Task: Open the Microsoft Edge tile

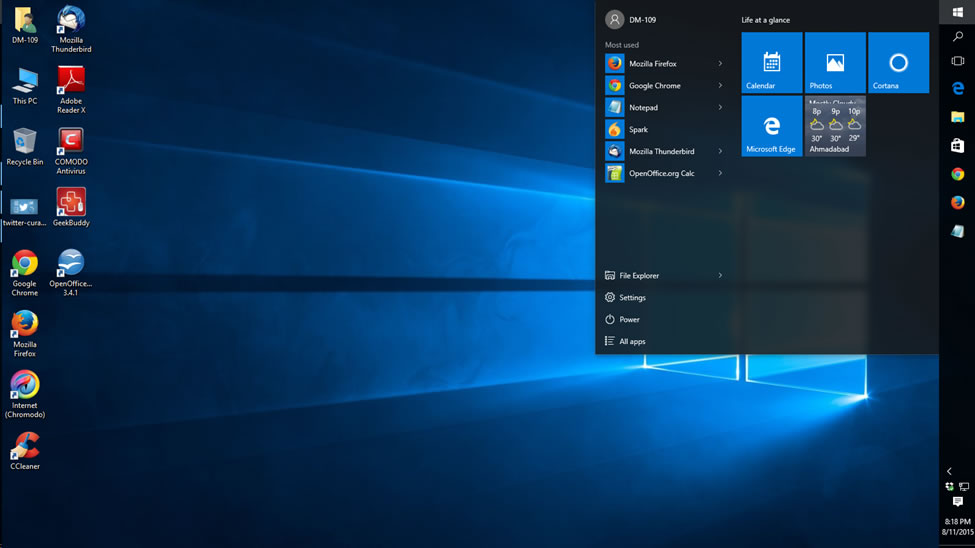Action: pos(772,126)
